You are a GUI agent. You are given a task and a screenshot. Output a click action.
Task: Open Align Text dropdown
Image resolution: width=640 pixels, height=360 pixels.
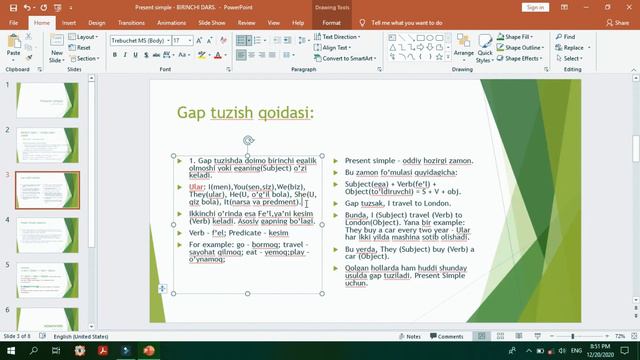tap(333, 47)
